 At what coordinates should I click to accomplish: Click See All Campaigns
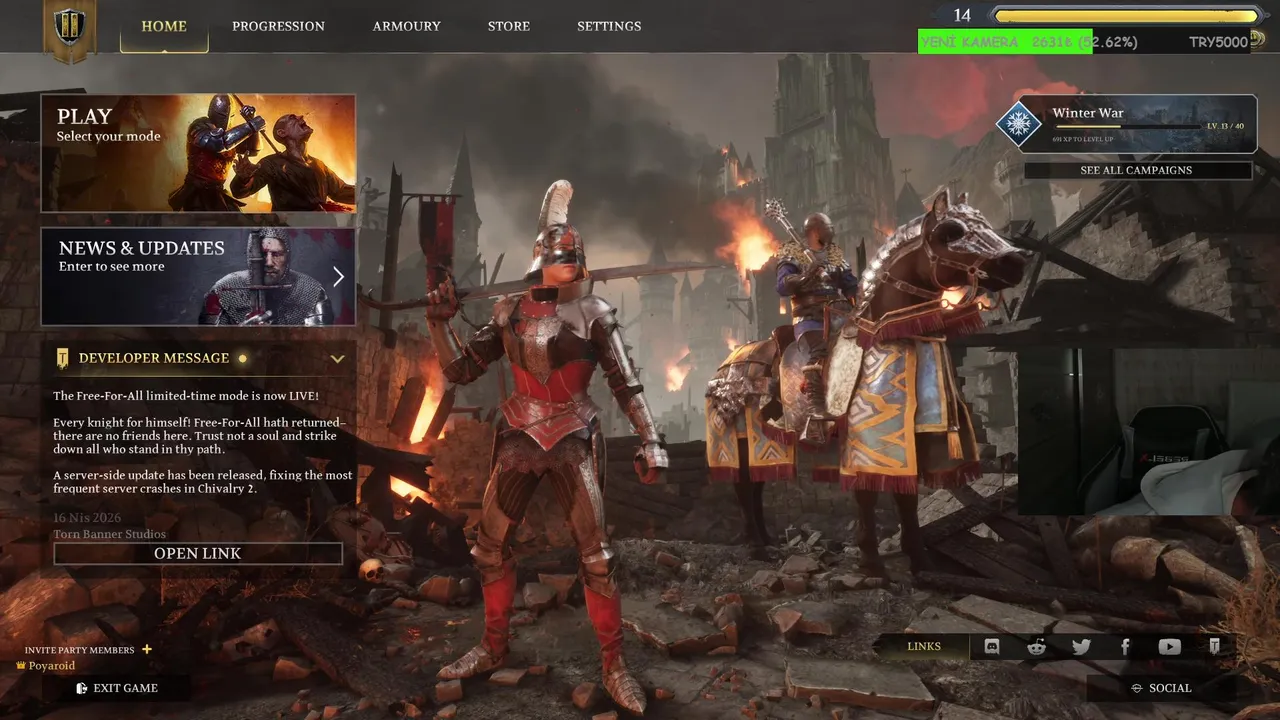1137,170
